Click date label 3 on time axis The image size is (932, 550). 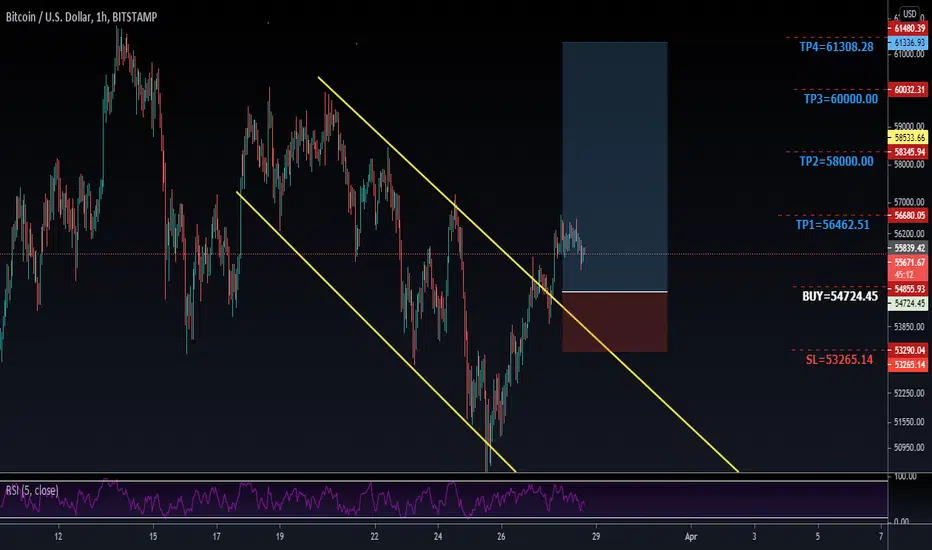tap(754, 536)
